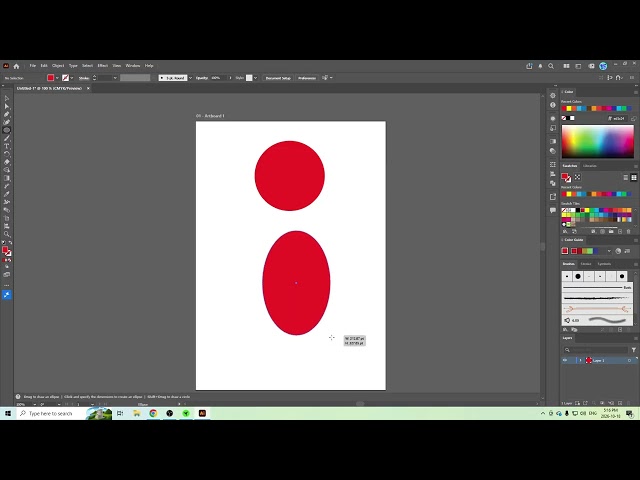The width and height of the screenshot is (640, 480).
Task: Click the Stroke label link
Action: pos(84,78)
